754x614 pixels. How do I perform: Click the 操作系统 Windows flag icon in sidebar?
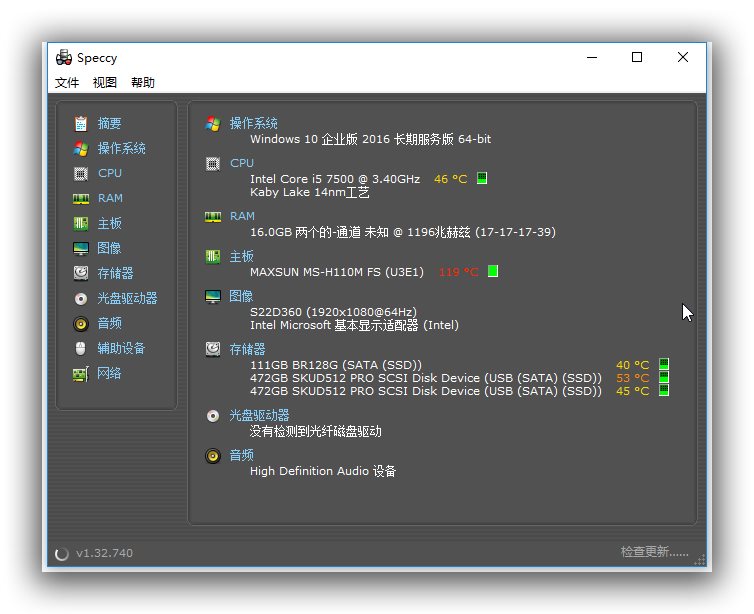click(81, 149)
